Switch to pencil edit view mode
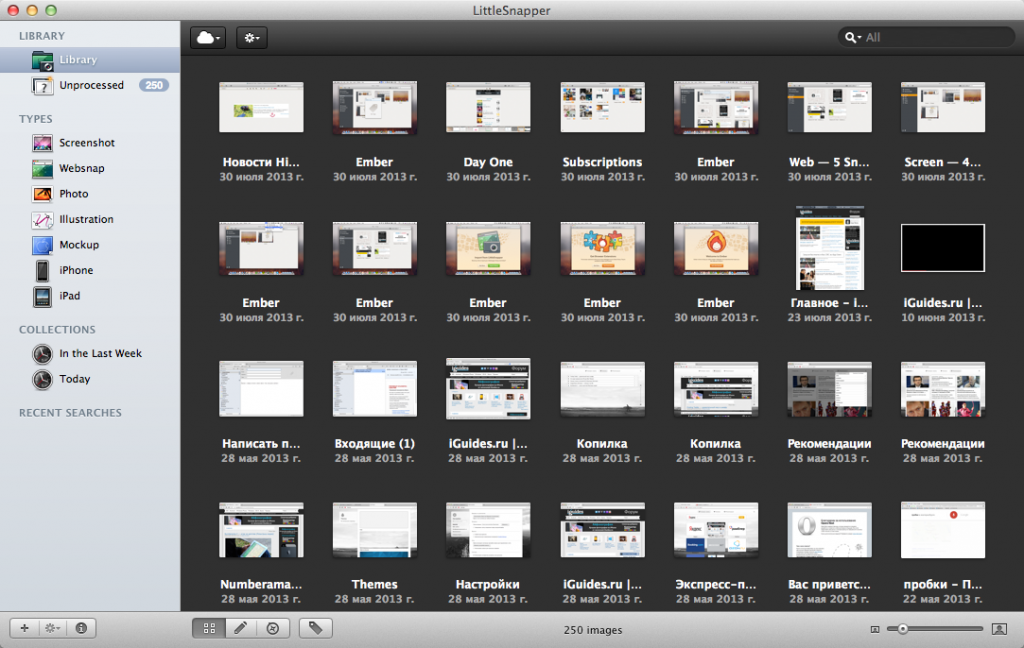Image resolution: width=1024 pixels, height=648 pixels. click(240, 628)
